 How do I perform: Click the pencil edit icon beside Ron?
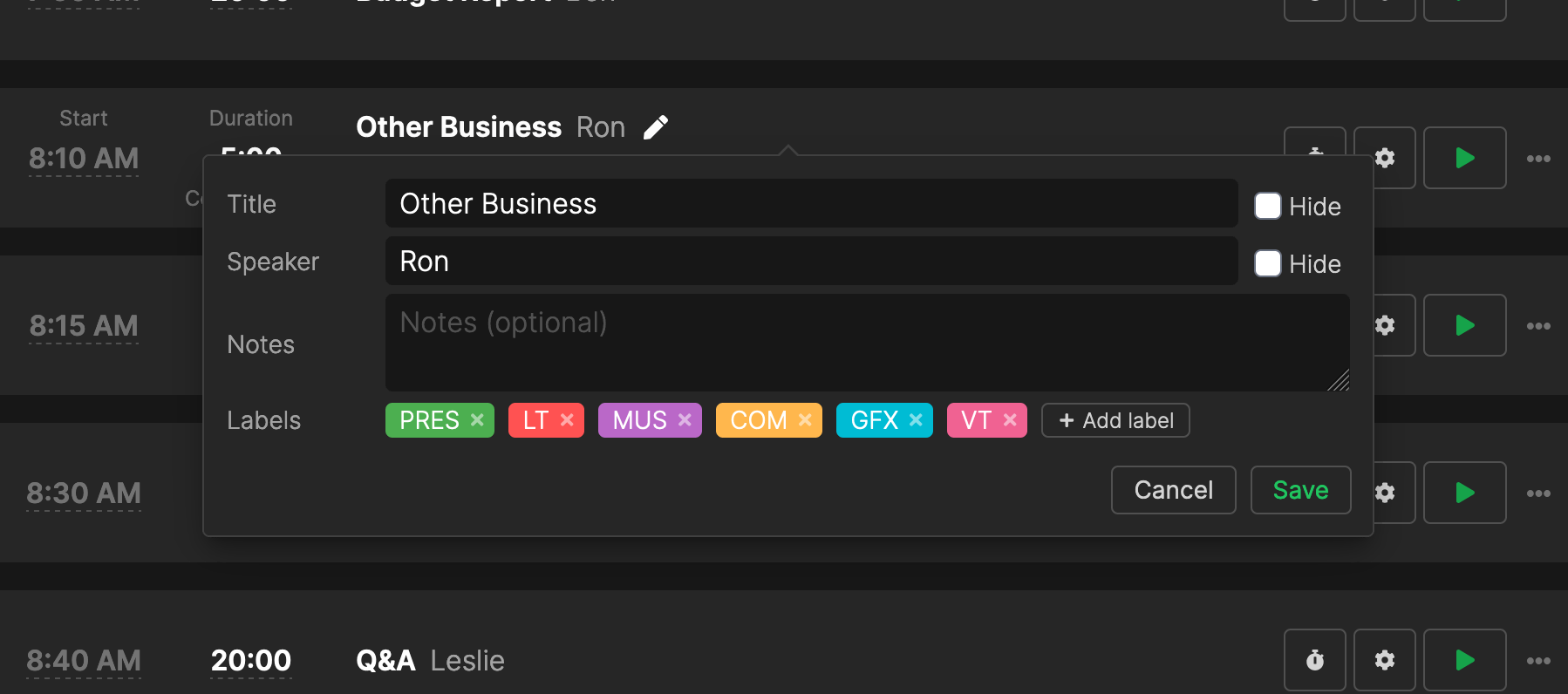(656, 127)
